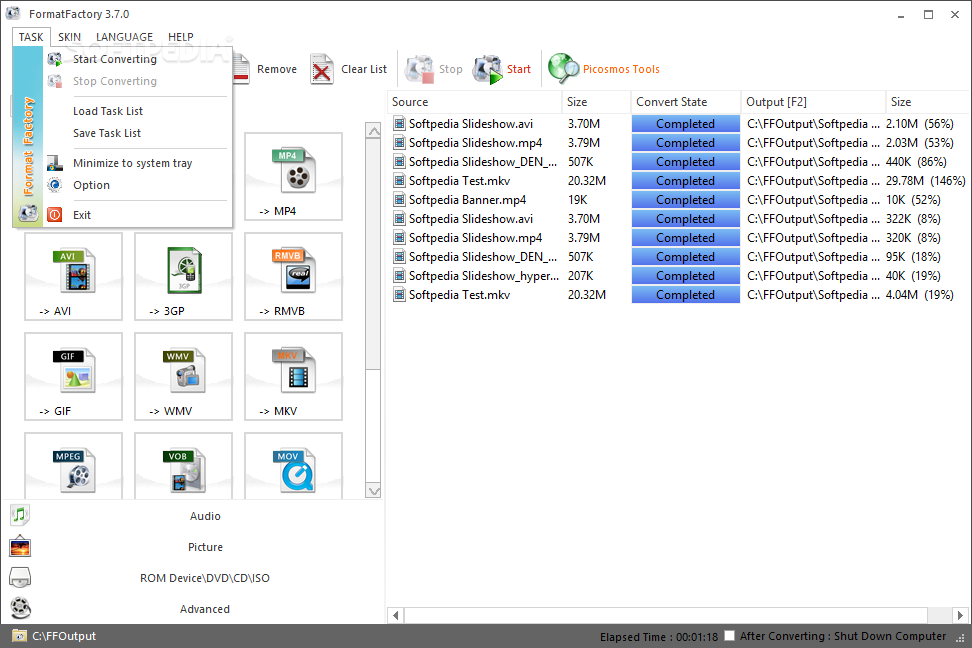Click the MP4 format conversion icon

294,169
